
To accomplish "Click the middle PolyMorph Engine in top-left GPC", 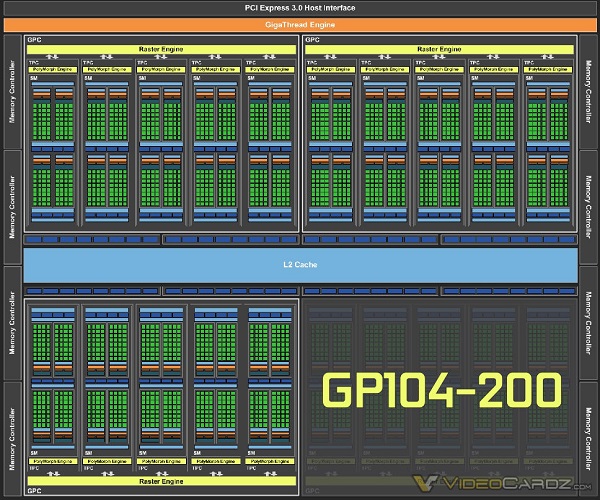I will pyautogui.click(x=161, y=70).
